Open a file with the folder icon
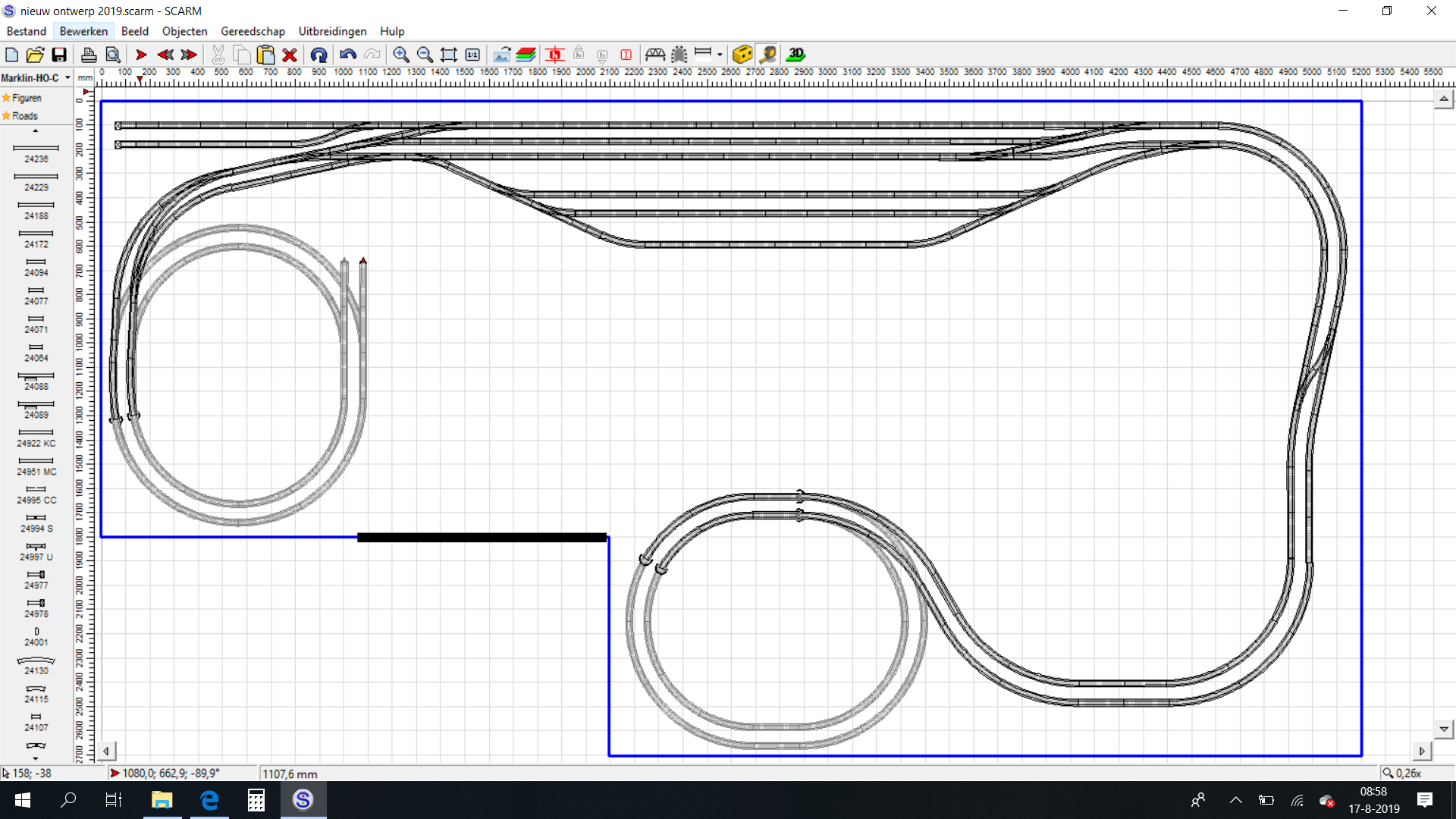The height and width of the screenshot is (819, 1456). [35, 55]
